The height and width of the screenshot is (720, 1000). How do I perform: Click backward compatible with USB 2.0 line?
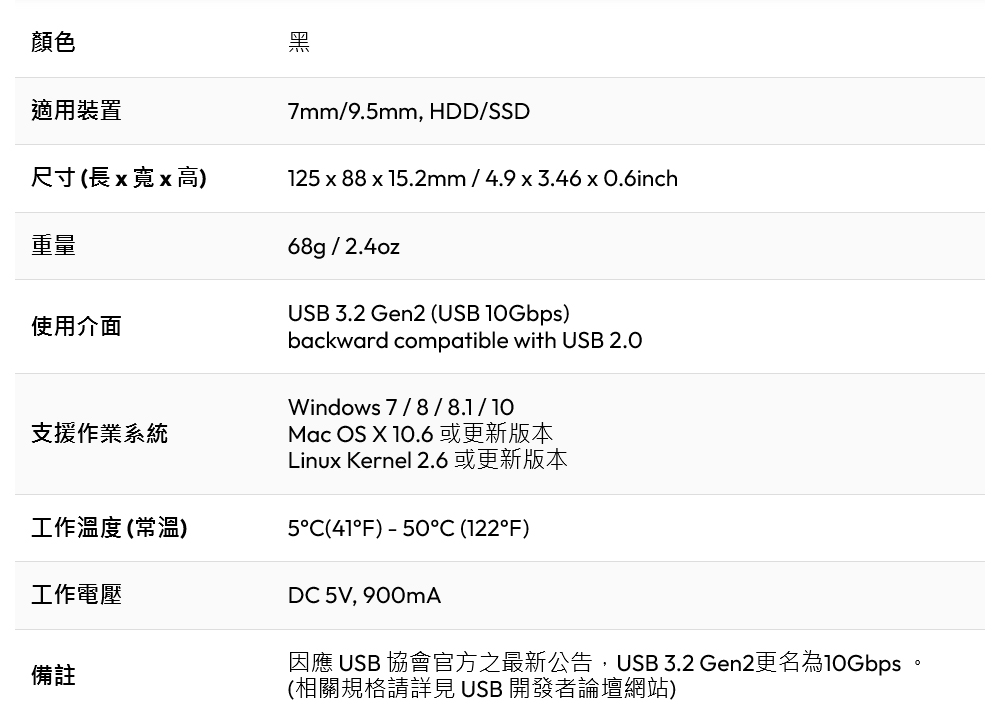(x=465, y=341)
